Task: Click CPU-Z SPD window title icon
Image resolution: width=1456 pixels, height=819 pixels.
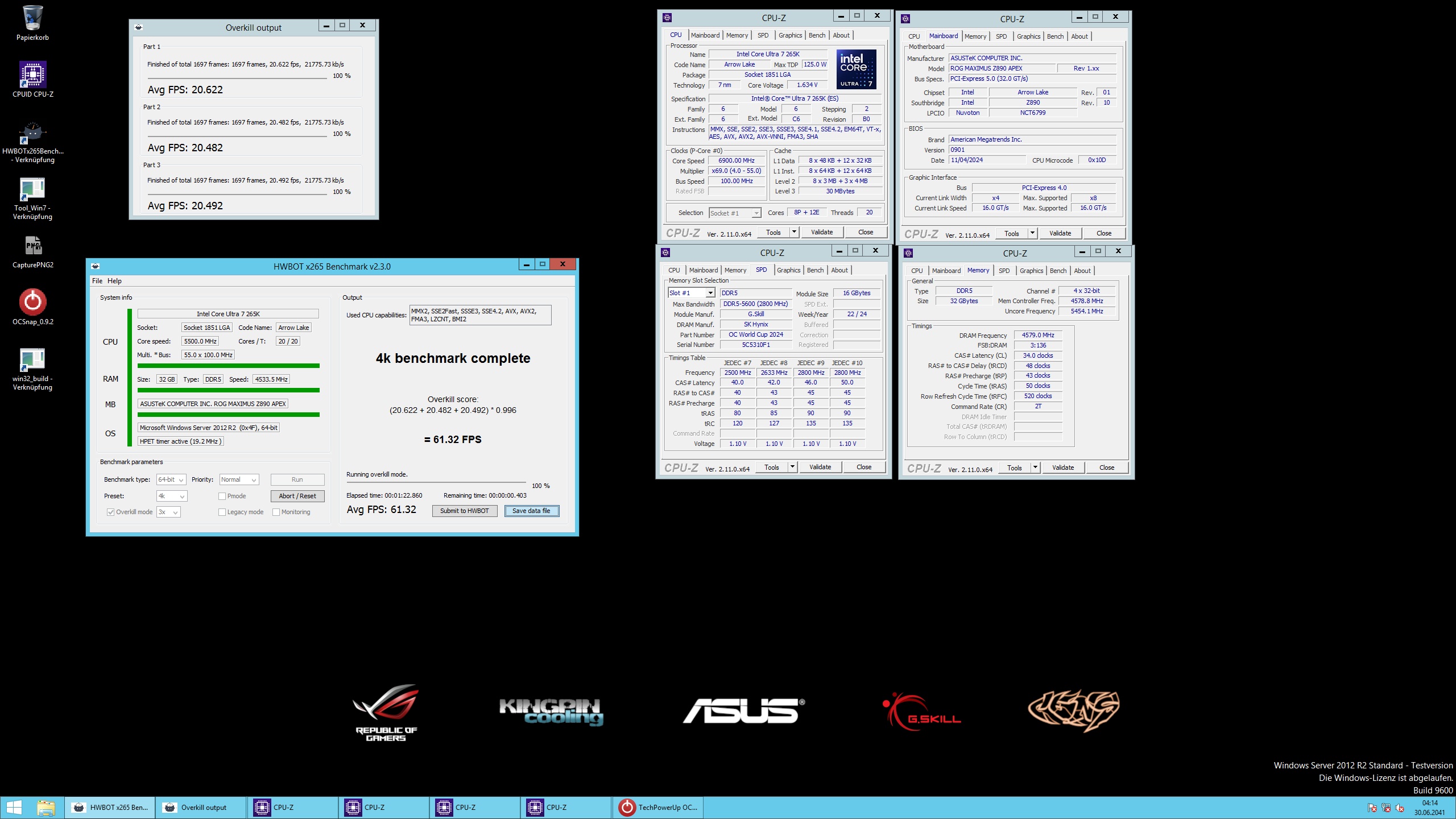Action: click(665, 253)
